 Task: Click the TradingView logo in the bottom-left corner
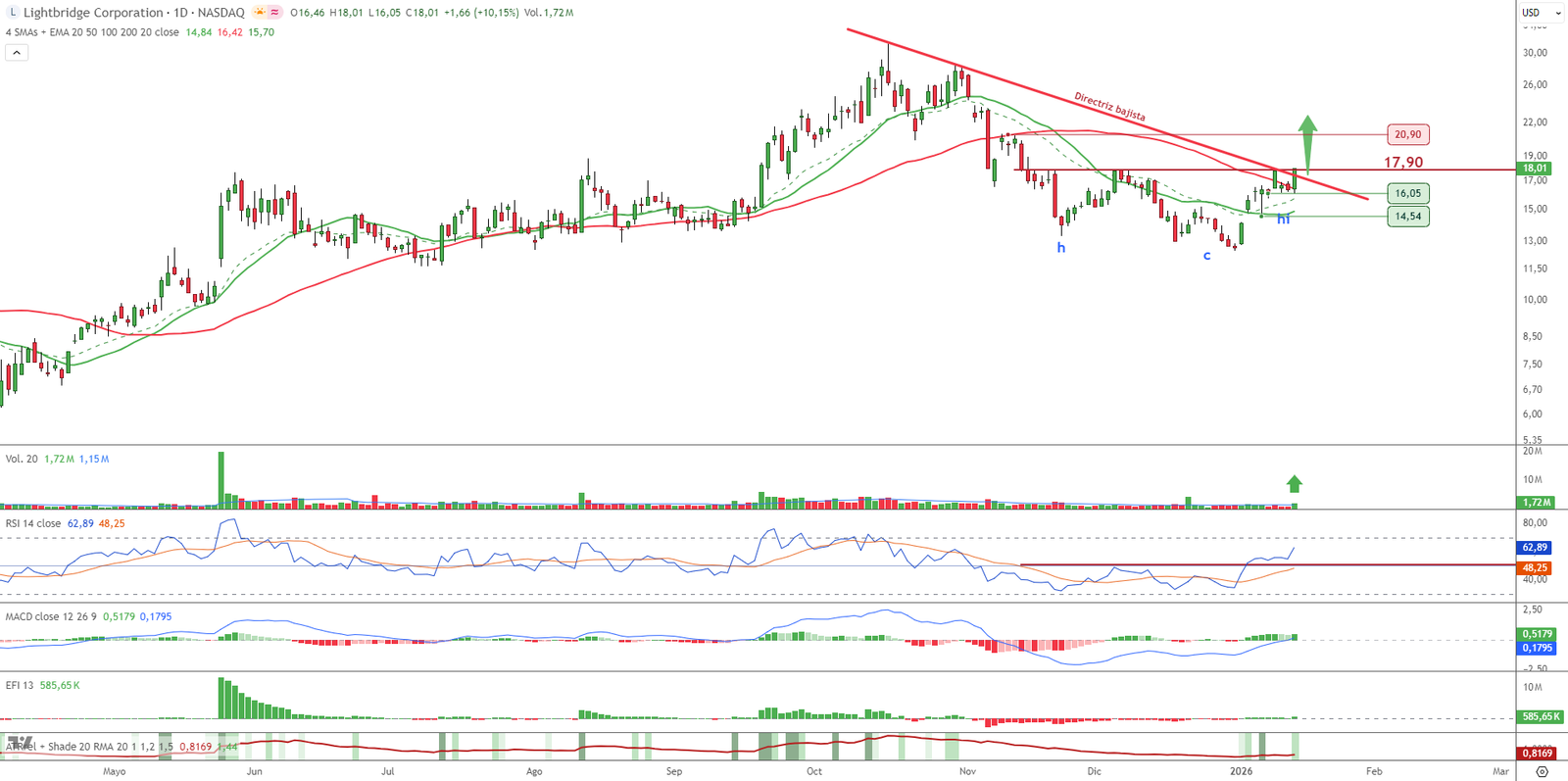tap(20, 743)
